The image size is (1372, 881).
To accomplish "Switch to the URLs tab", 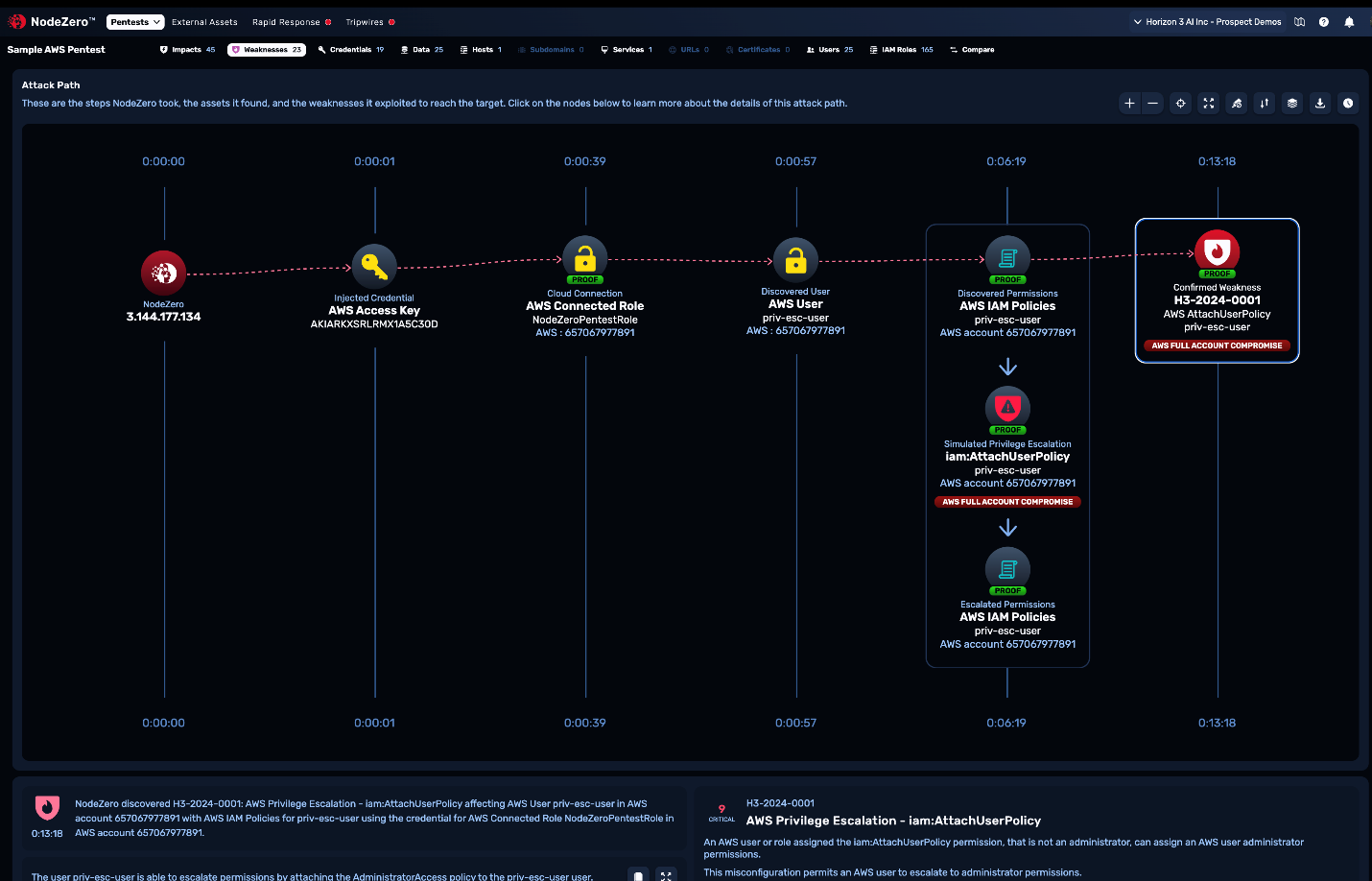I will 689,50.
